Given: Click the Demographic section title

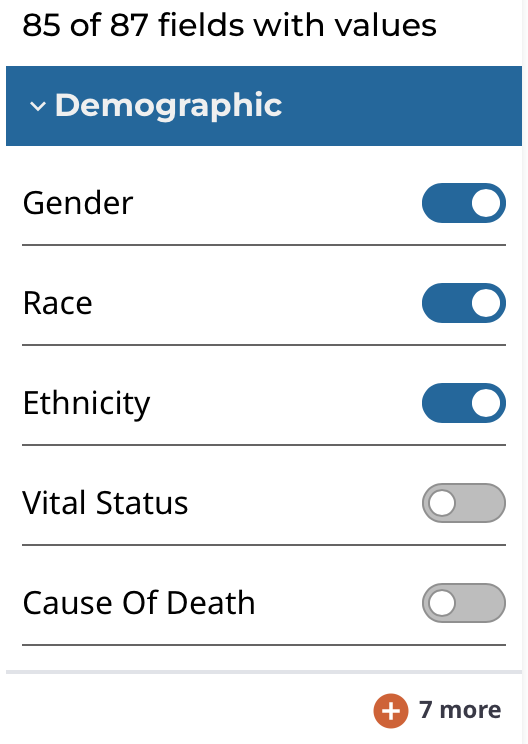Looking at the screenshot, I should [x=168, y=105].
